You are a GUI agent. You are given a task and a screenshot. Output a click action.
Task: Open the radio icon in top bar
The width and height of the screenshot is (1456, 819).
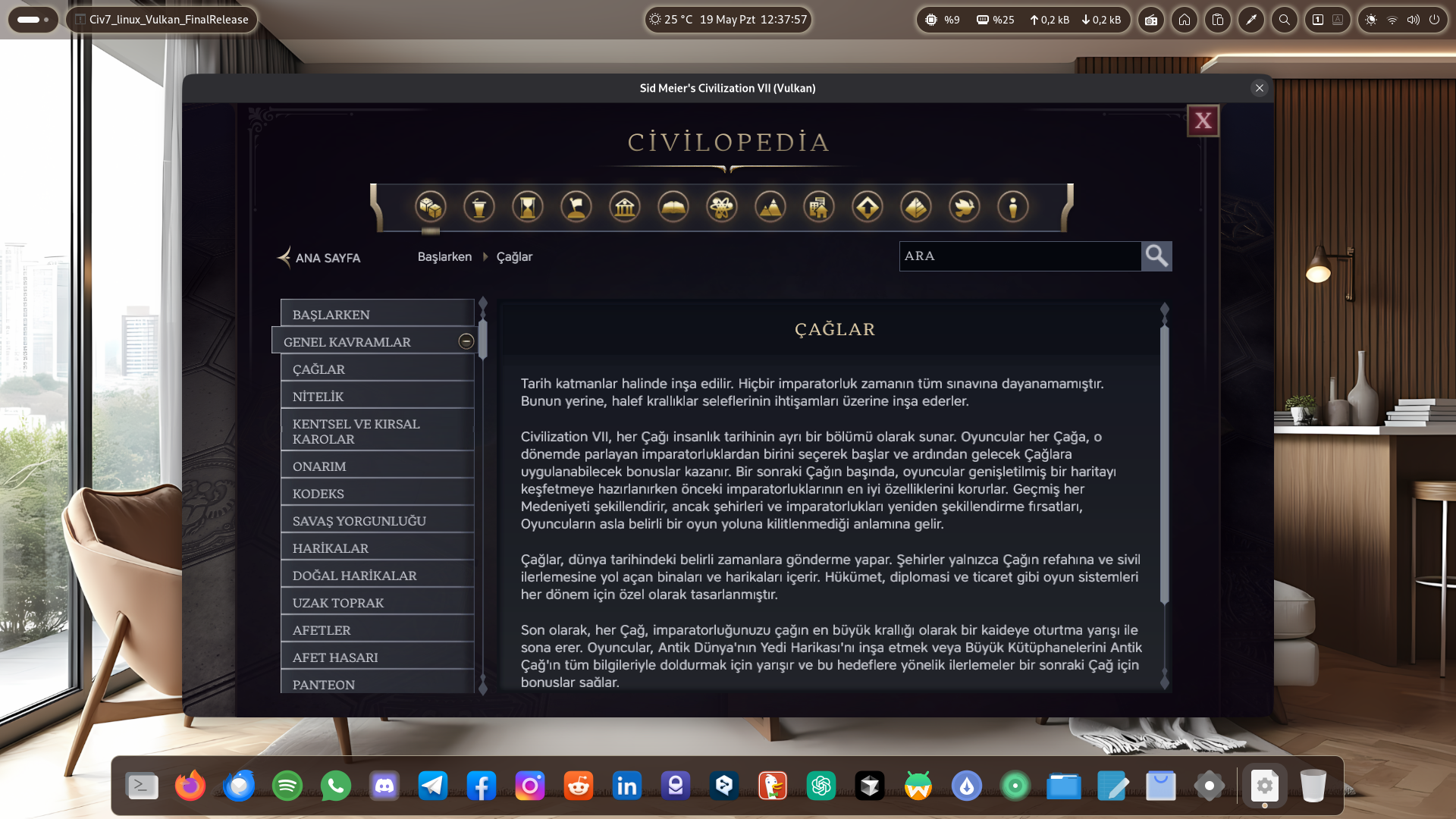coord(1150,20)
